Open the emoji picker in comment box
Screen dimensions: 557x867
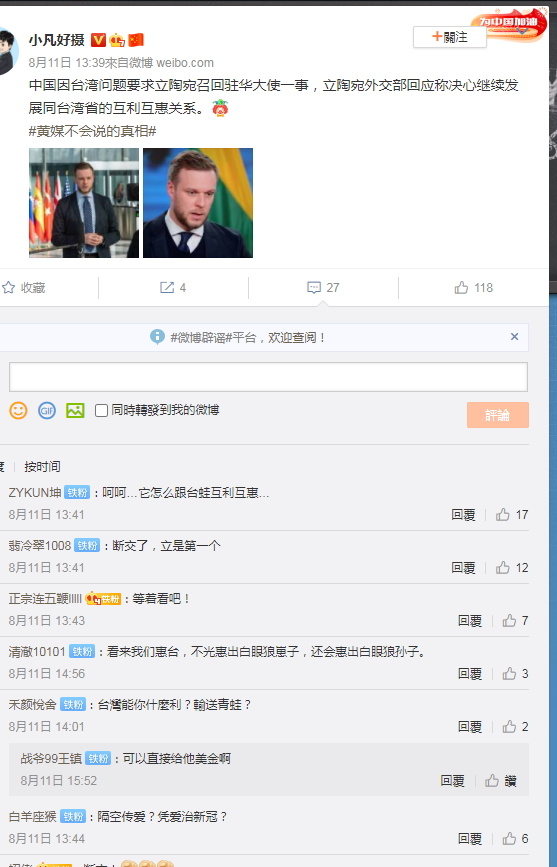[18, 410]
